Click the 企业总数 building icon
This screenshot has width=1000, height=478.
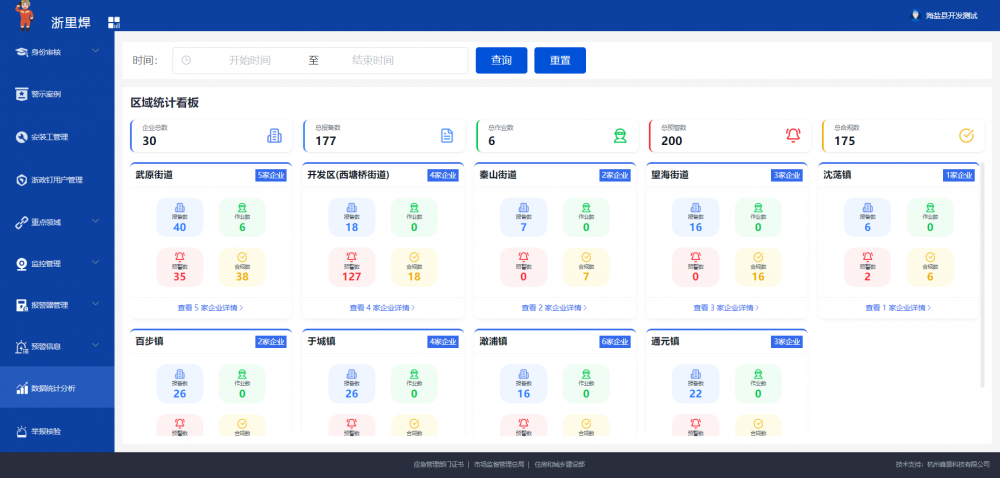click(274, 136)
